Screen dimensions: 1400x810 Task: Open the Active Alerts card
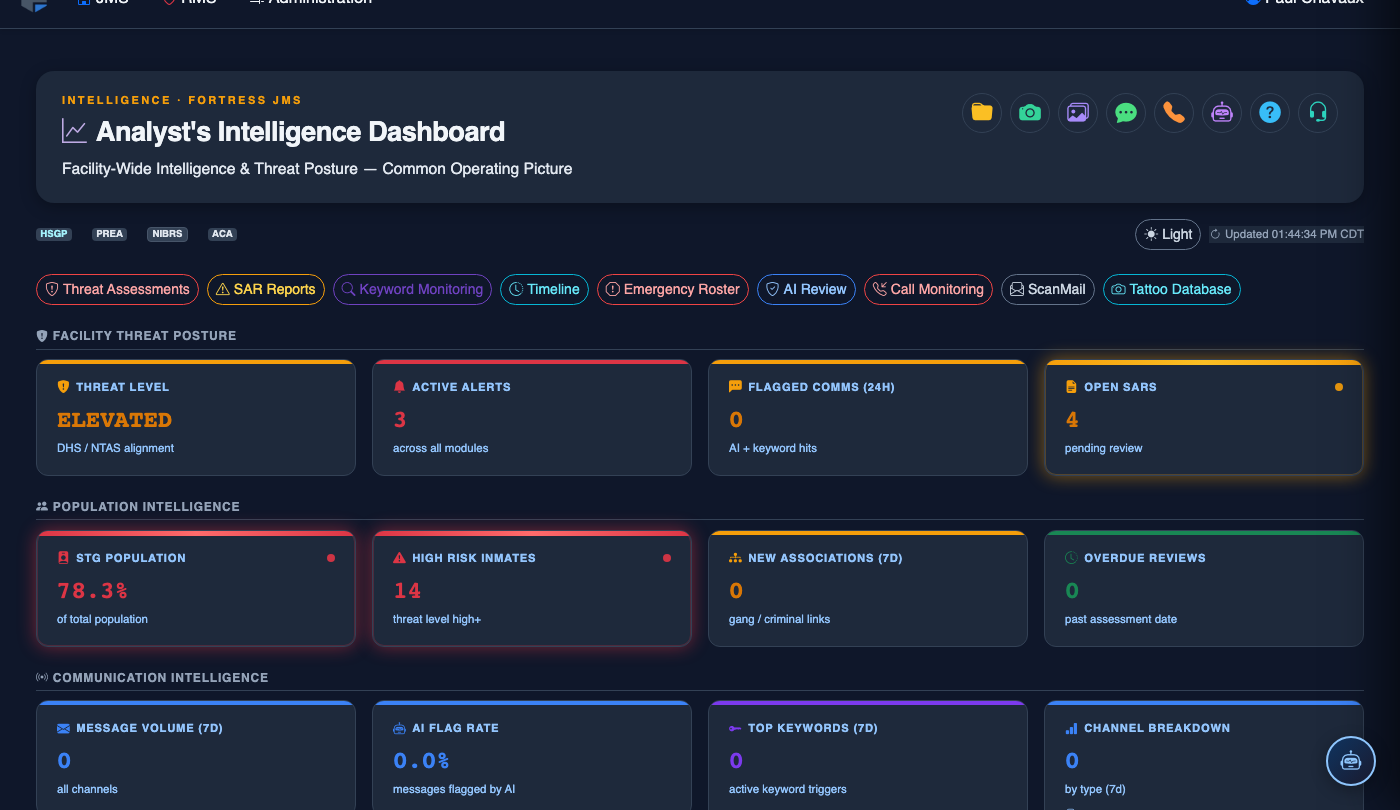(532, 418)
